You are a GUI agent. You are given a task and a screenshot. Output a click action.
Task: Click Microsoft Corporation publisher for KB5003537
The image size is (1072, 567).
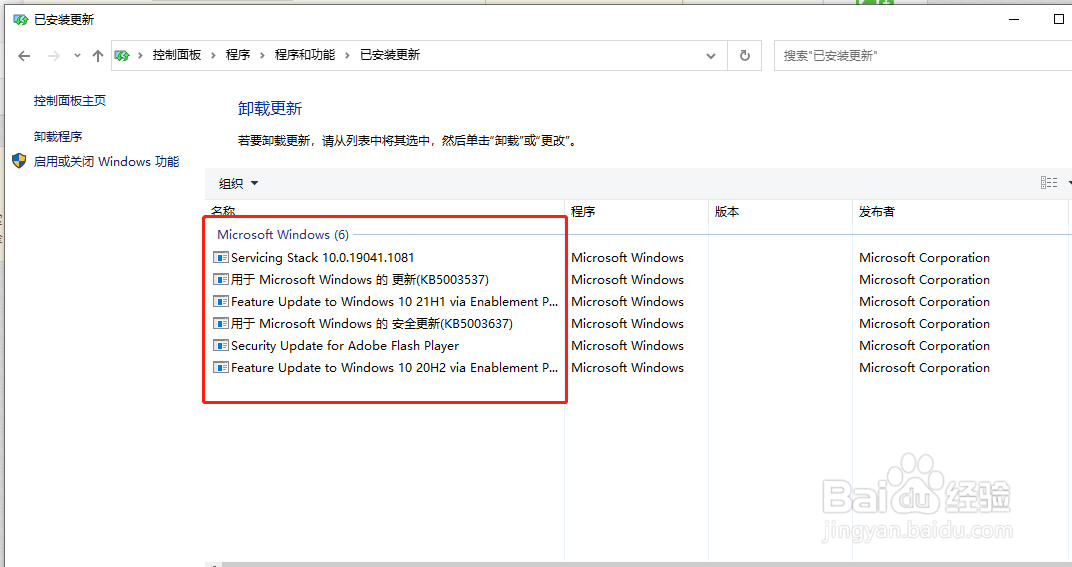924,280
